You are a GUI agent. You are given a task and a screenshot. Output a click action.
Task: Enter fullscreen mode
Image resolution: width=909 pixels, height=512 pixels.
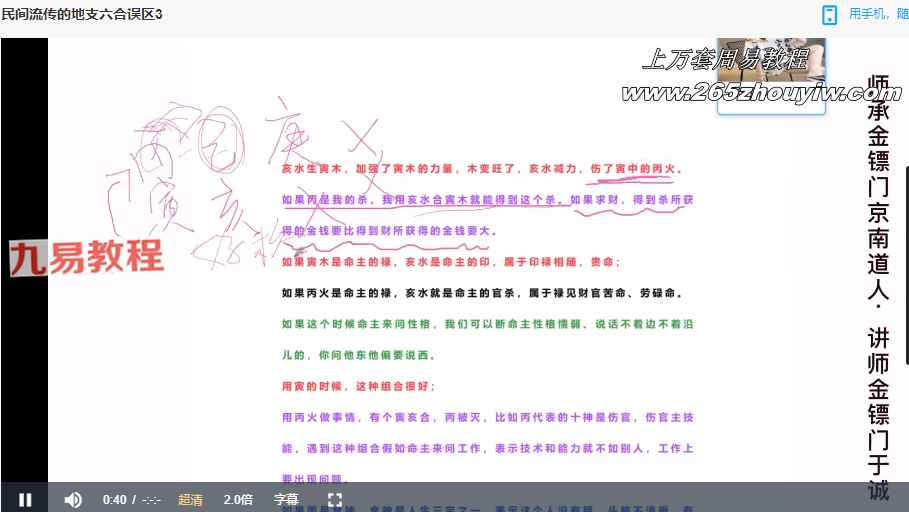point(335,499)
